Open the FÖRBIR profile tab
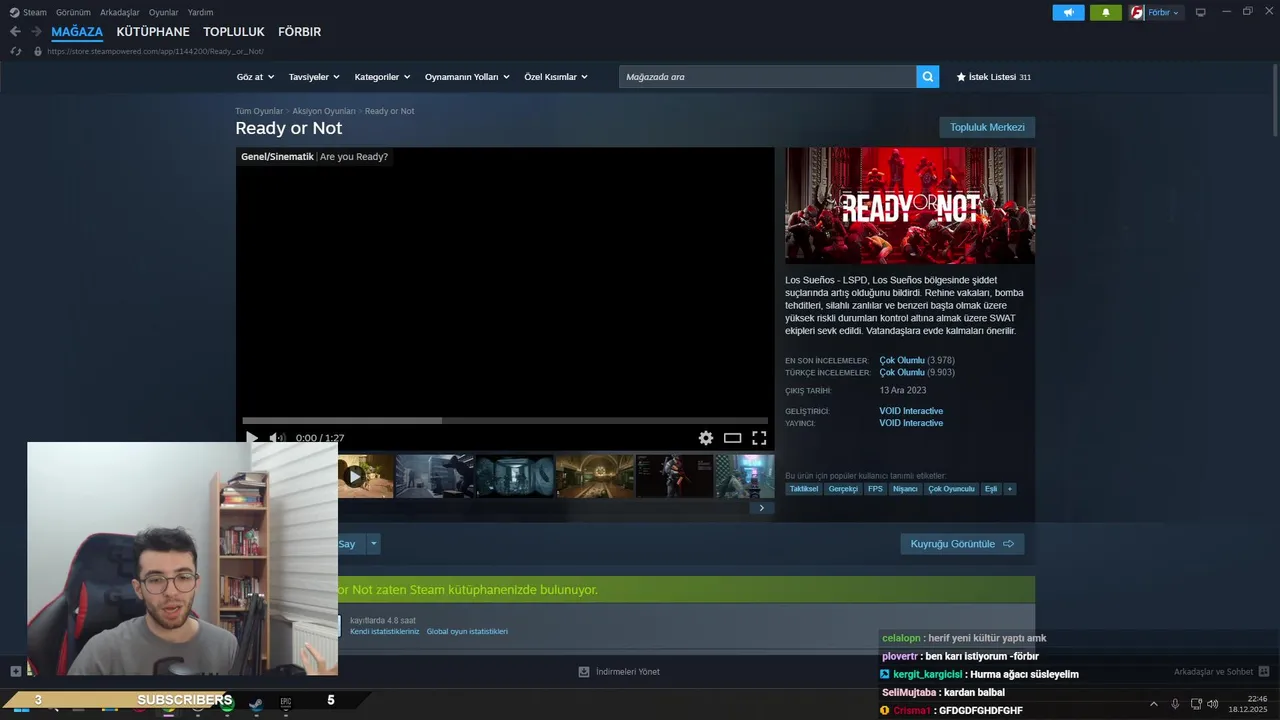 pos(300,32)
